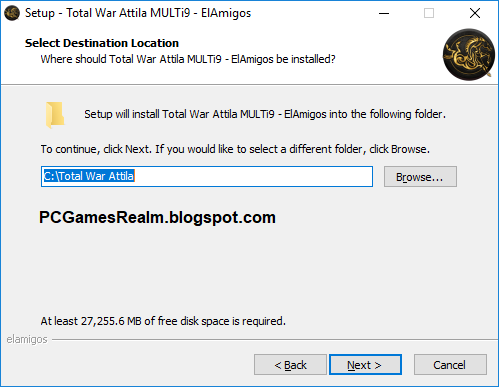Click blank space inside destination folder field
Viewport: 499px width, 387px height.
(x=253, y=176)
